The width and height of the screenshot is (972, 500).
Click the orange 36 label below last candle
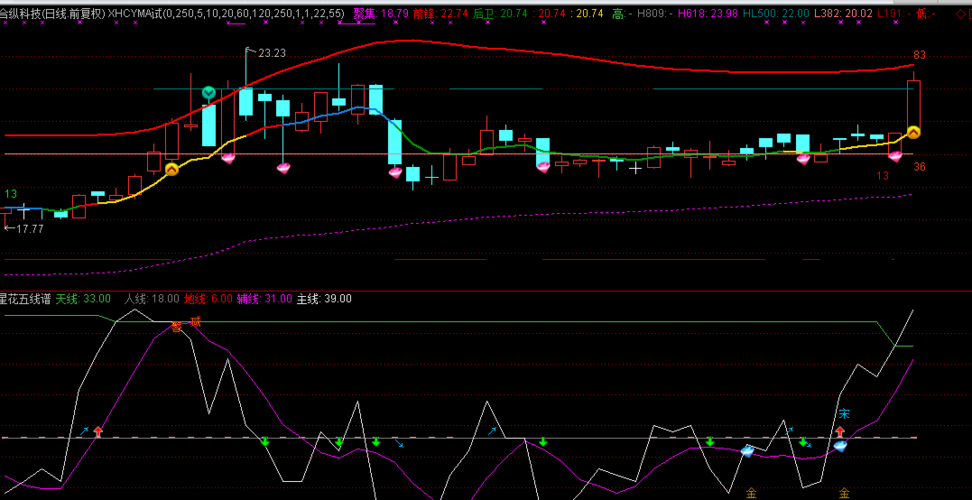919,167
